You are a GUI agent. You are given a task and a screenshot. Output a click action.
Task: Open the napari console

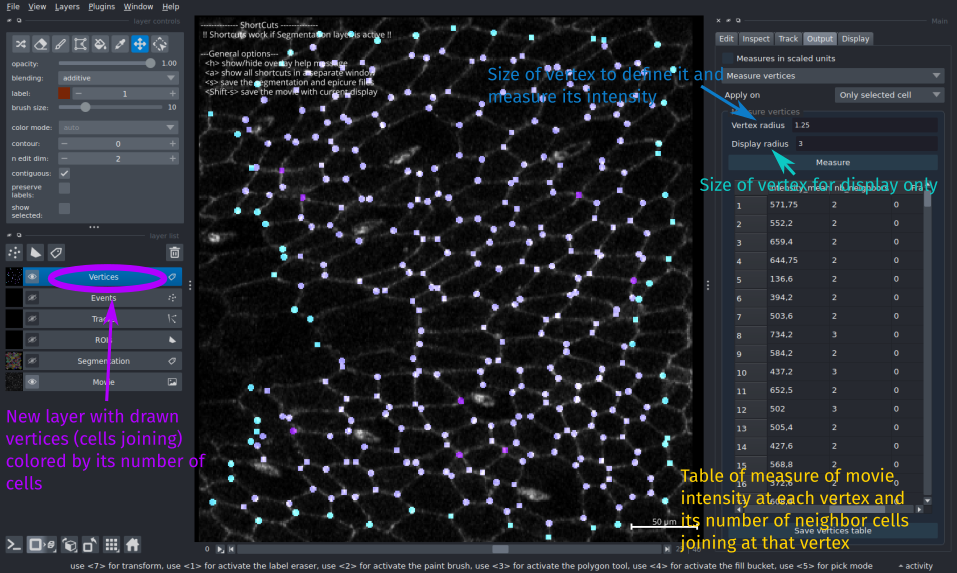[14, 544]
